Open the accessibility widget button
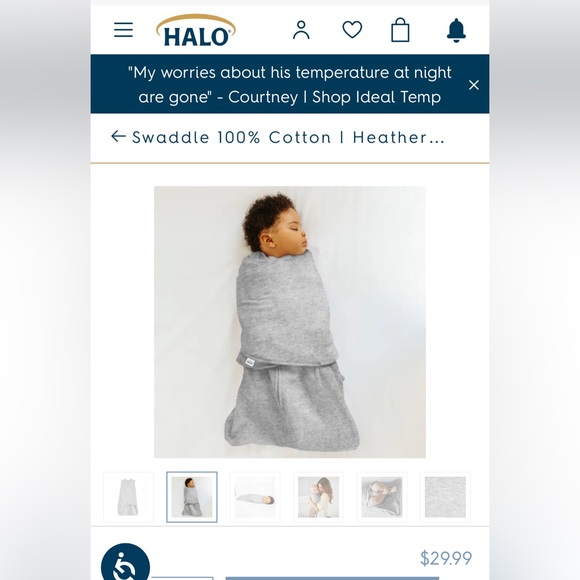580x580 pixels. point(125,562)
